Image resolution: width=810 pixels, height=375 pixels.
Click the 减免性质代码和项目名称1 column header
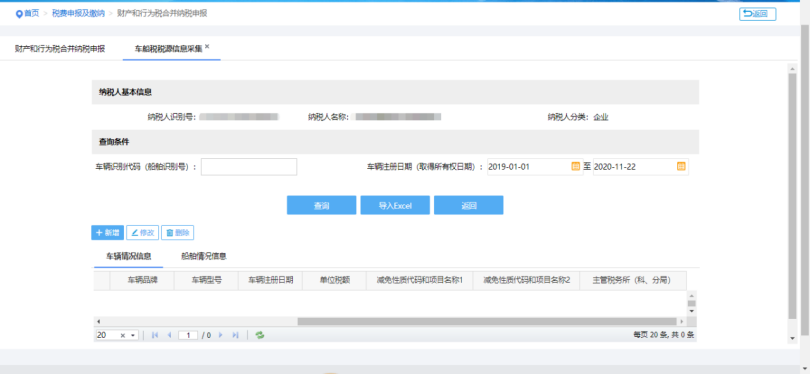[419, 280]
